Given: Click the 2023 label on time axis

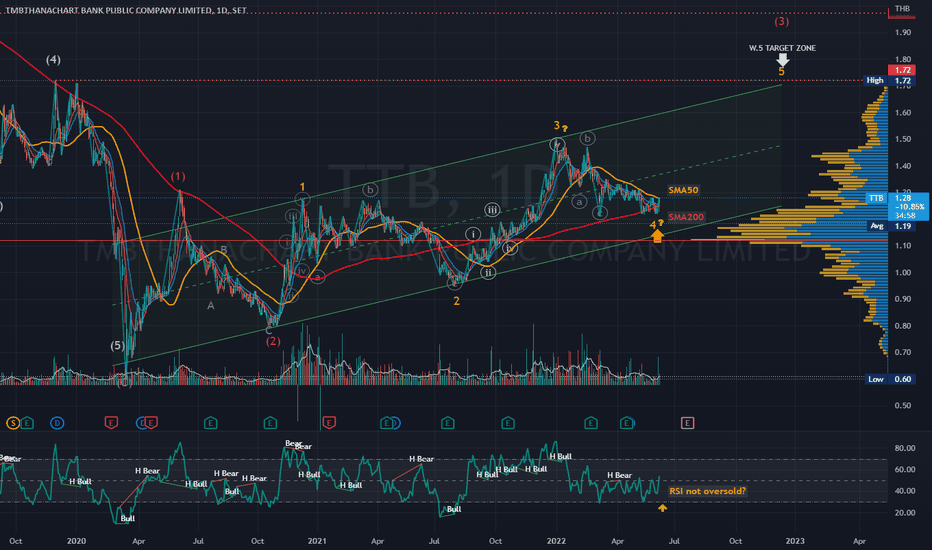Looking at the screenshot, I should (795, 541).
